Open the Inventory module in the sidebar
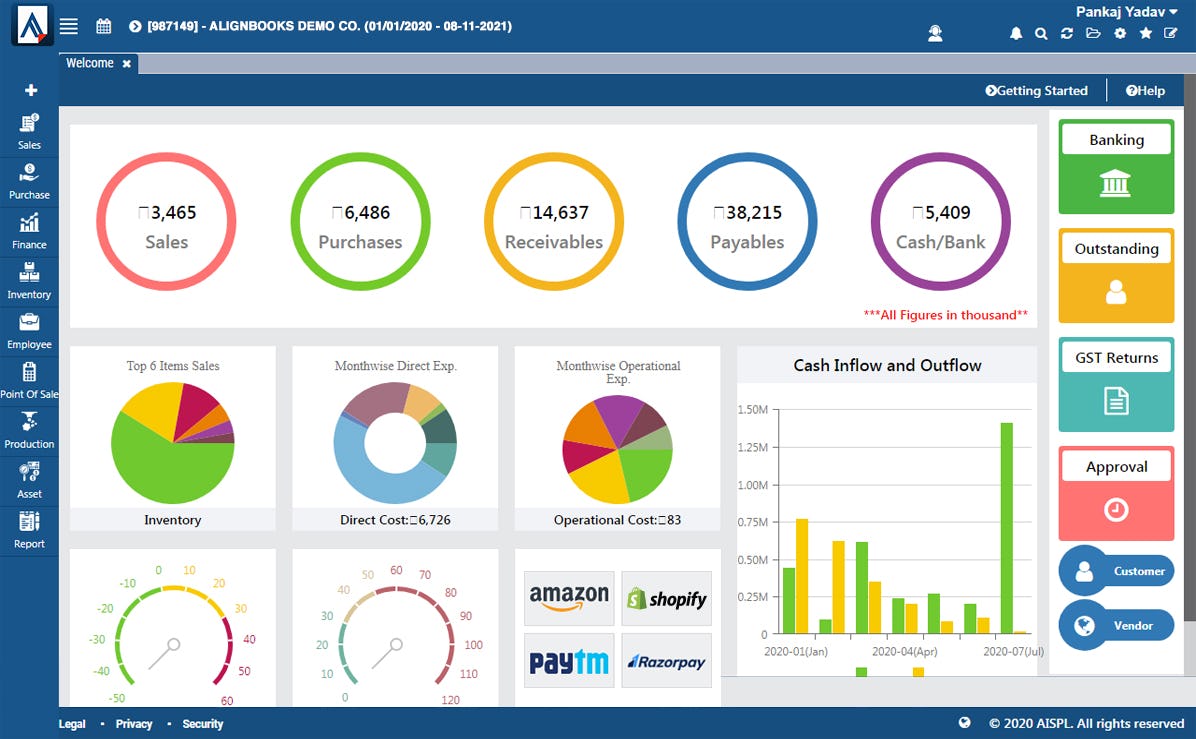 pyautogui.click(x=29, y=278)
